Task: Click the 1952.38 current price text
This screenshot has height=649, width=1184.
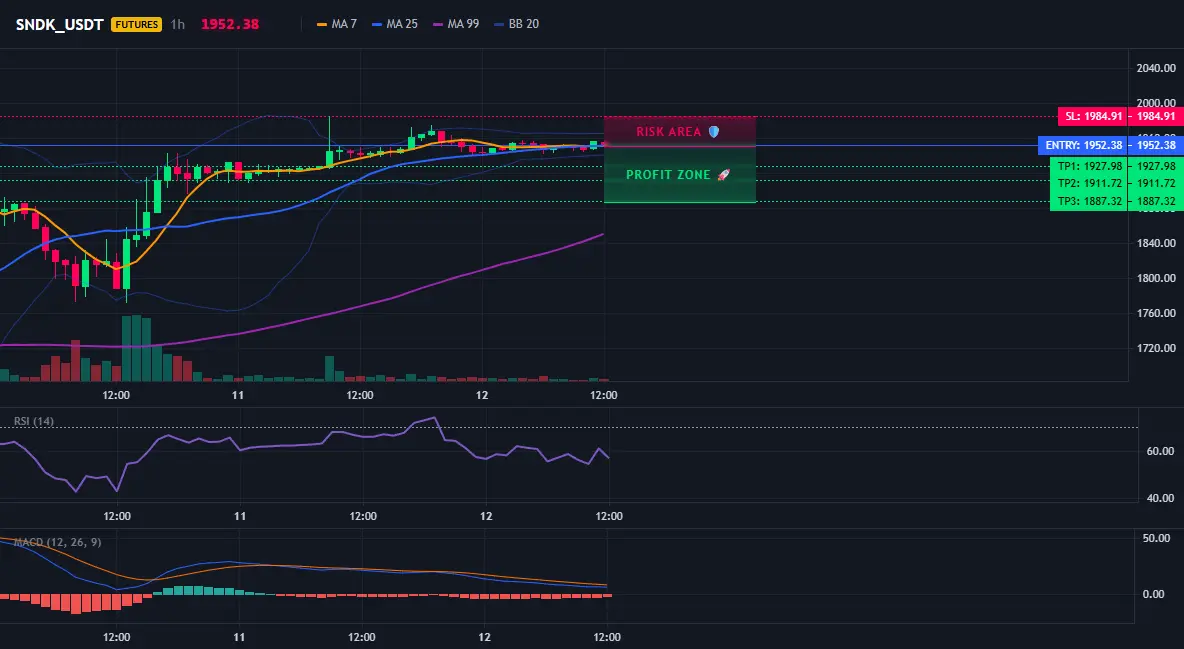Action: click(x=230, y=24)
